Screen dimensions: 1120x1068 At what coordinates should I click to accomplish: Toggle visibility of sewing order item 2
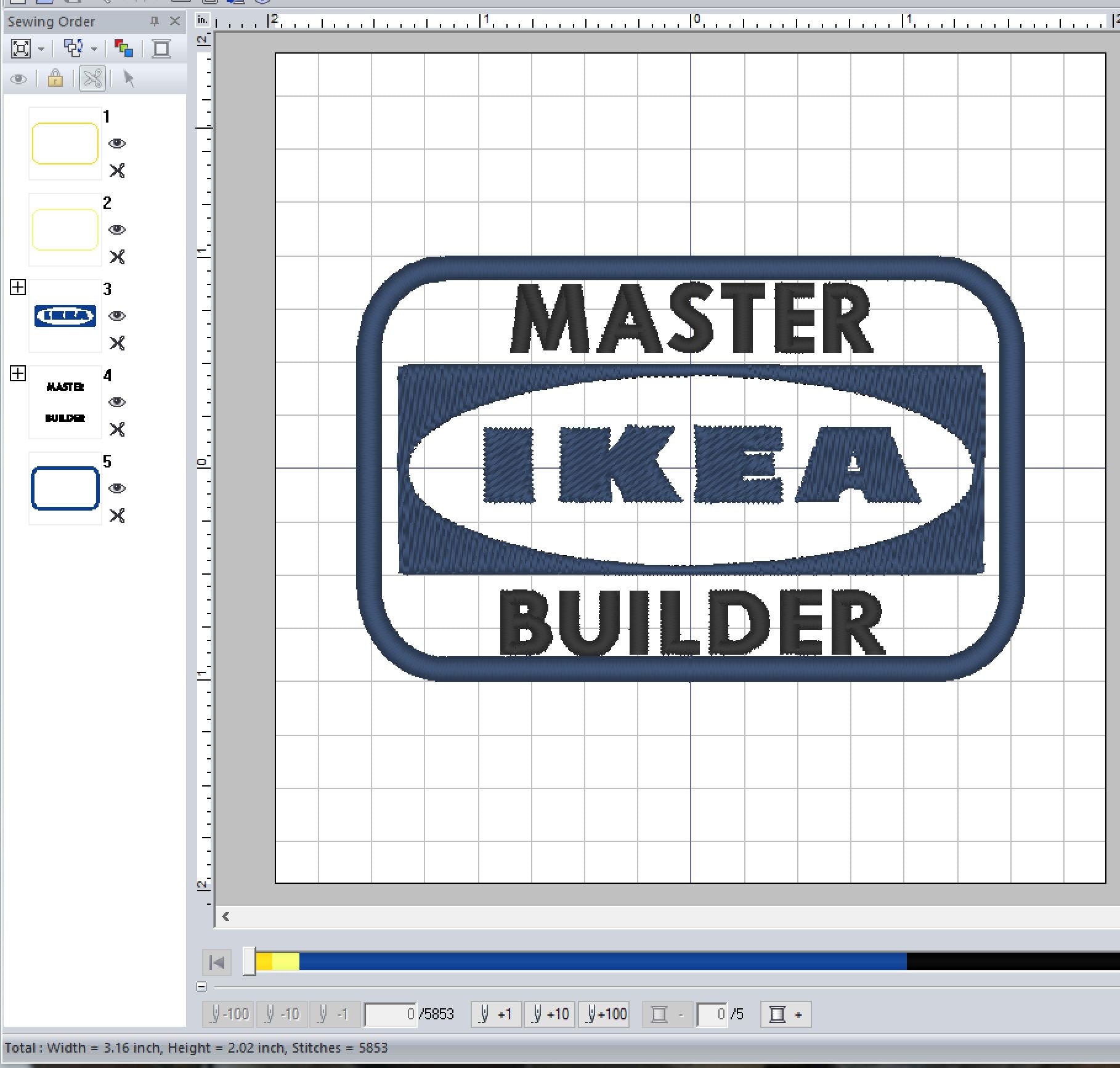coord(117,230)
